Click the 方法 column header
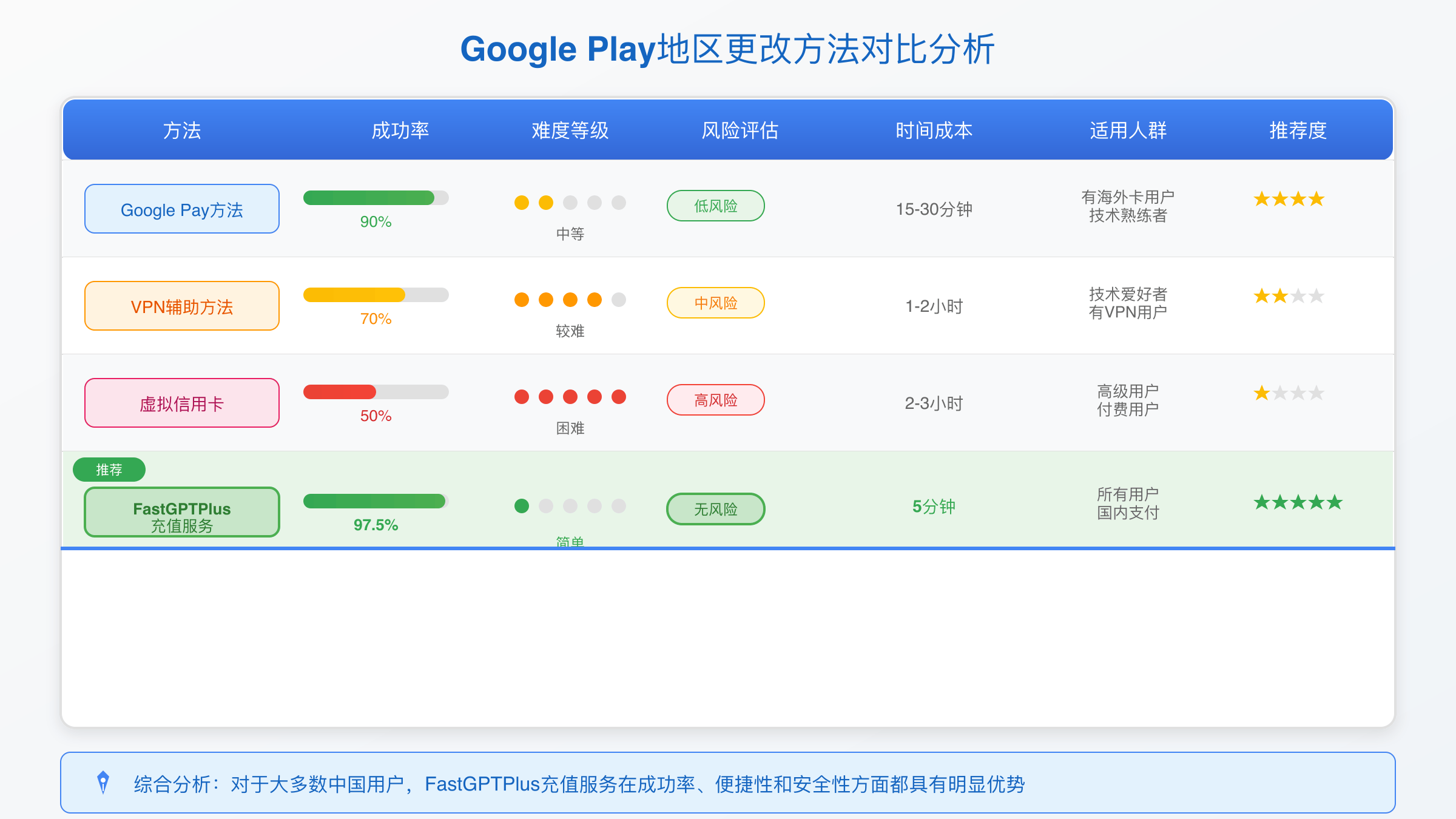 click(182, 130)
